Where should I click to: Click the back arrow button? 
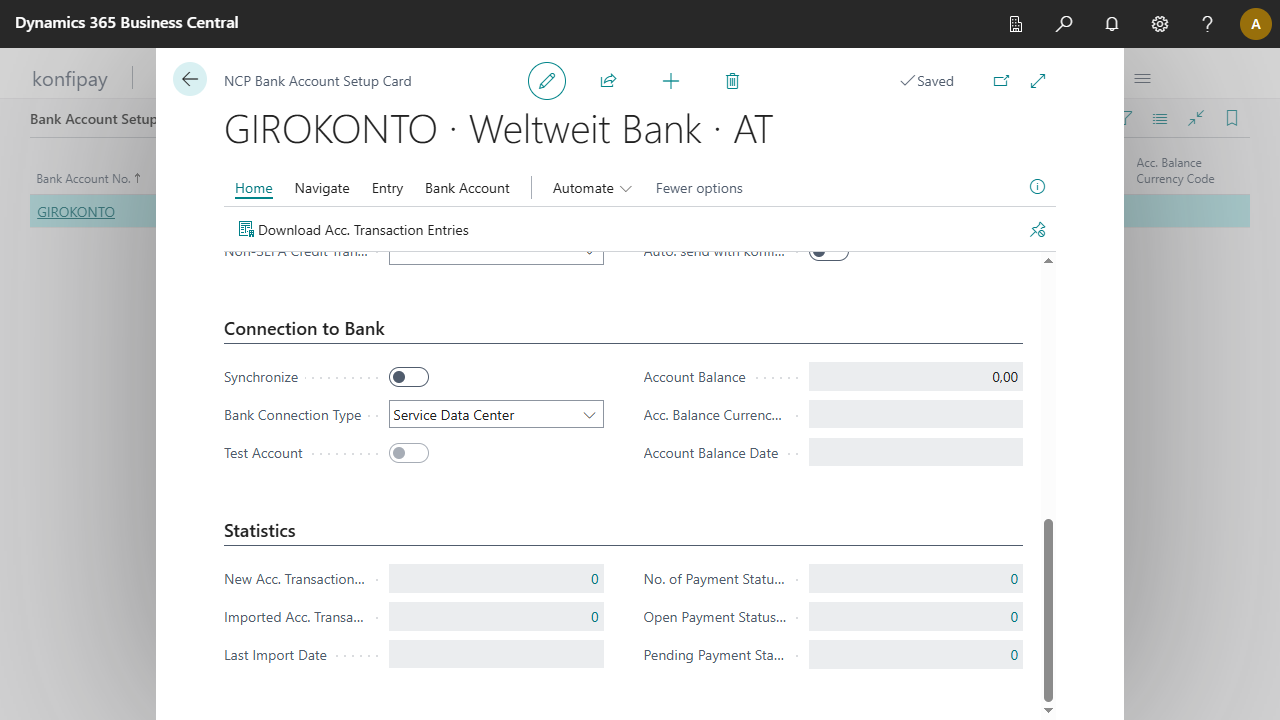[x=190, y=80]
